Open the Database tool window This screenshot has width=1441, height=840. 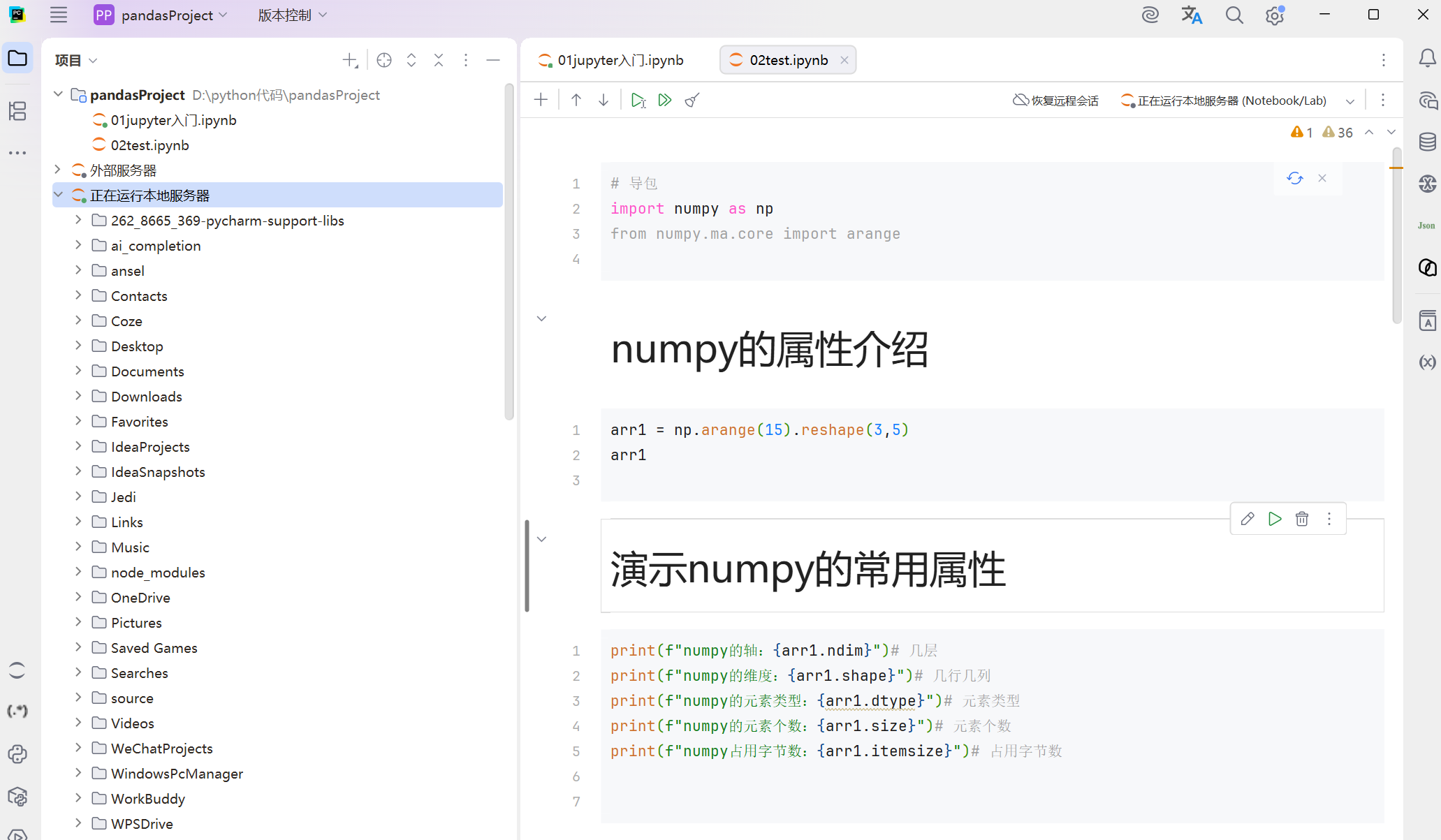(1427, 142)
